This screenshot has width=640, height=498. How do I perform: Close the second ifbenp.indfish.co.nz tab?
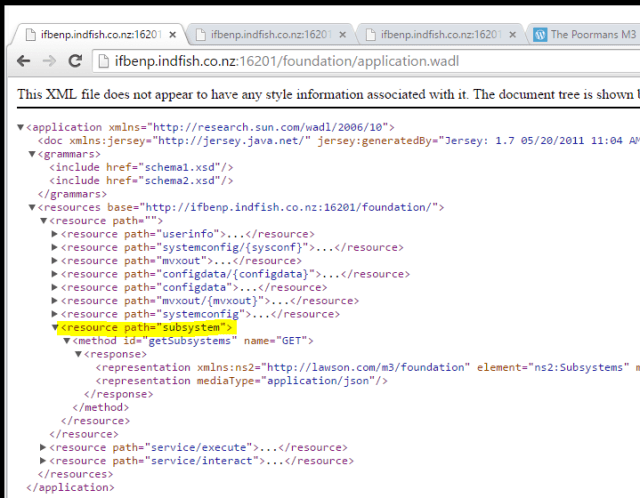click(x=345, y=34)
